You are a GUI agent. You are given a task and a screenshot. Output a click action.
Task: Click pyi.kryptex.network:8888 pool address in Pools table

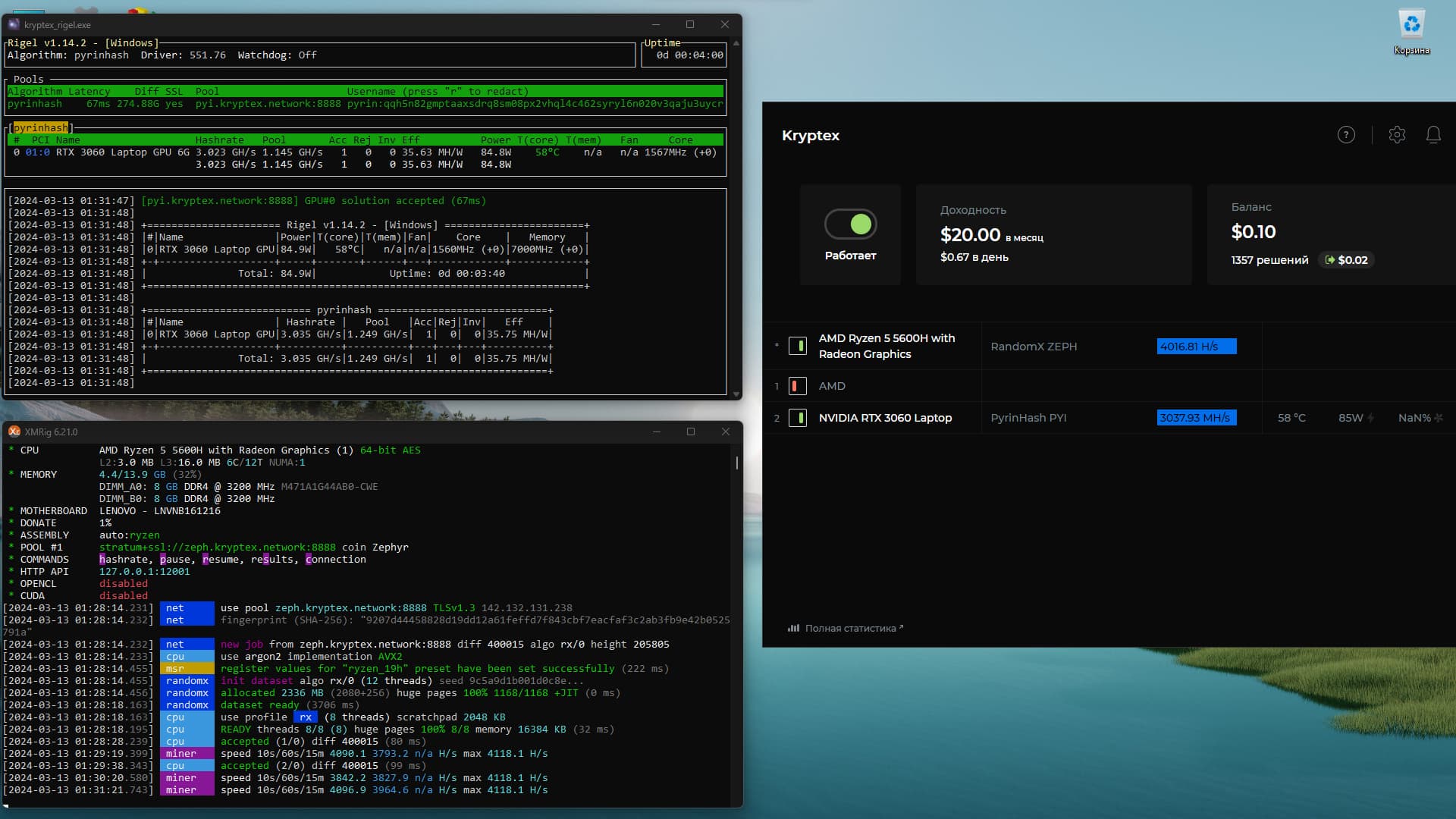268,104
